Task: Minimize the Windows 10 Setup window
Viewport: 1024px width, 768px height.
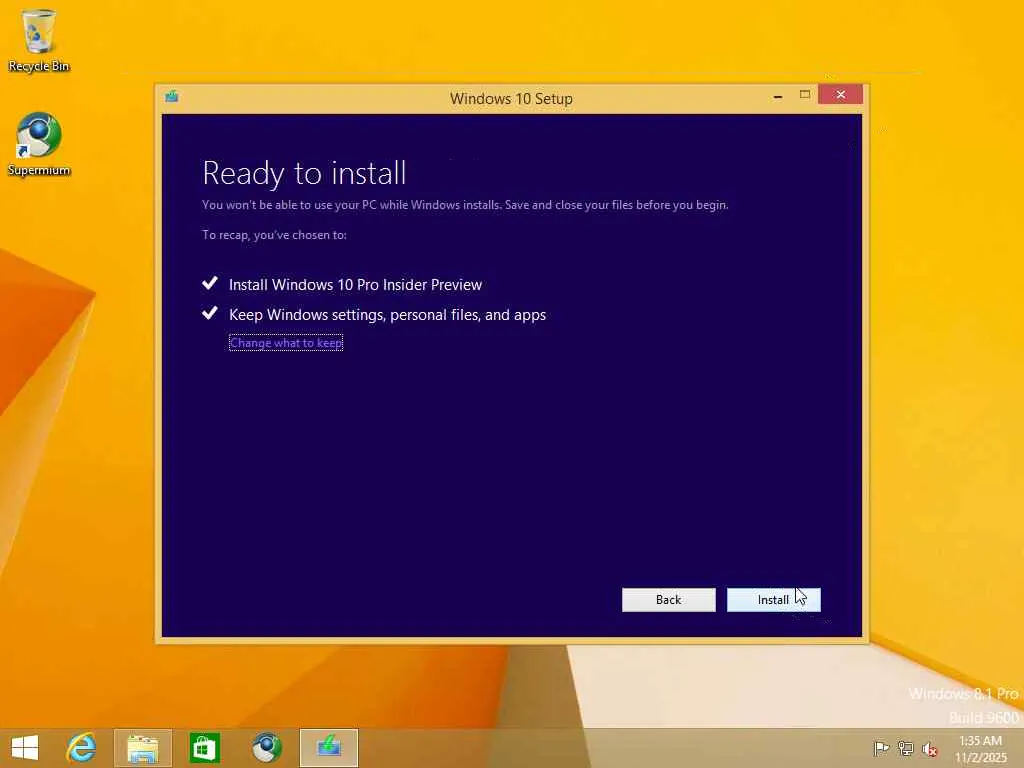Action: (777, 96)
